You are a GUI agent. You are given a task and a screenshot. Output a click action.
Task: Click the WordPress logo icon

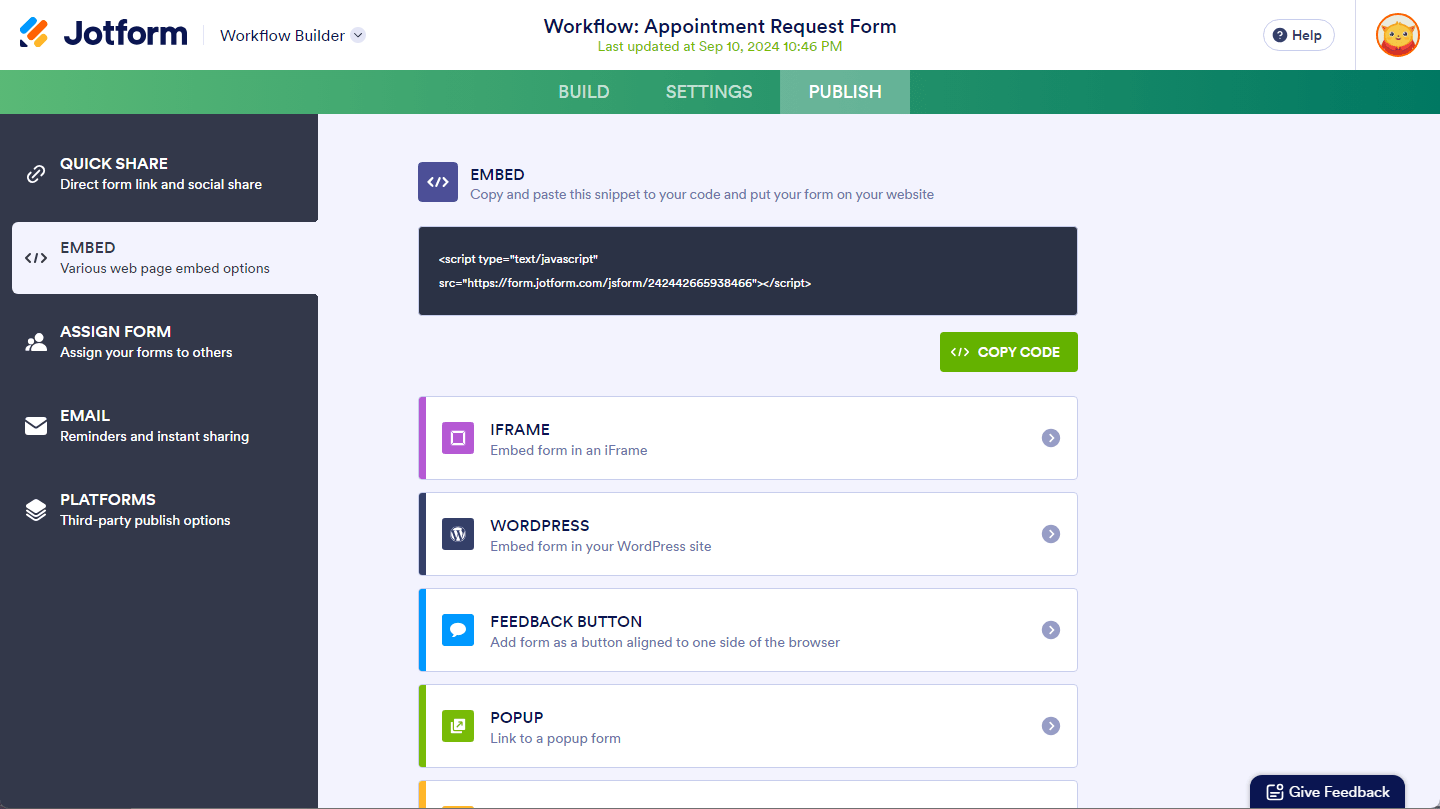458,534
